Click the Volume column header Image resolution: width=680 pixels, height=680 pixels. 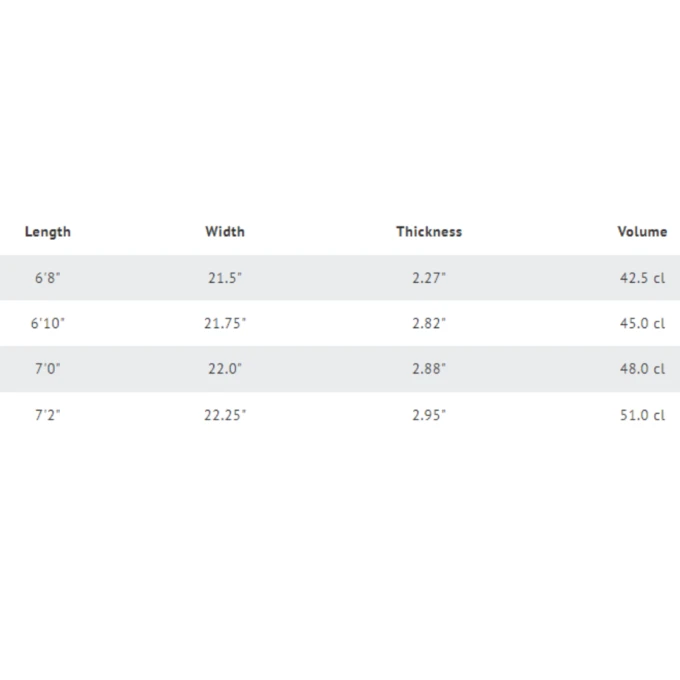coord(642,231)
